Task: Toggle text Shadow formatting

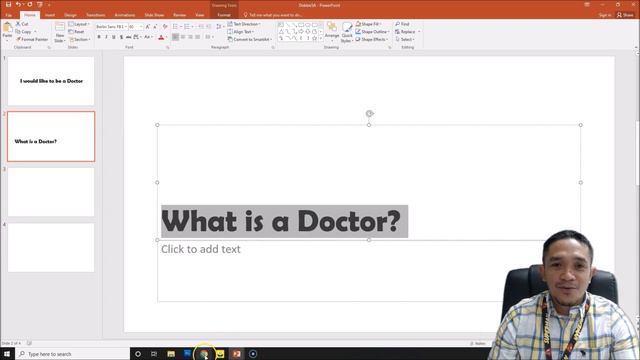Action: pyautogui.click(x=121, y=37)
